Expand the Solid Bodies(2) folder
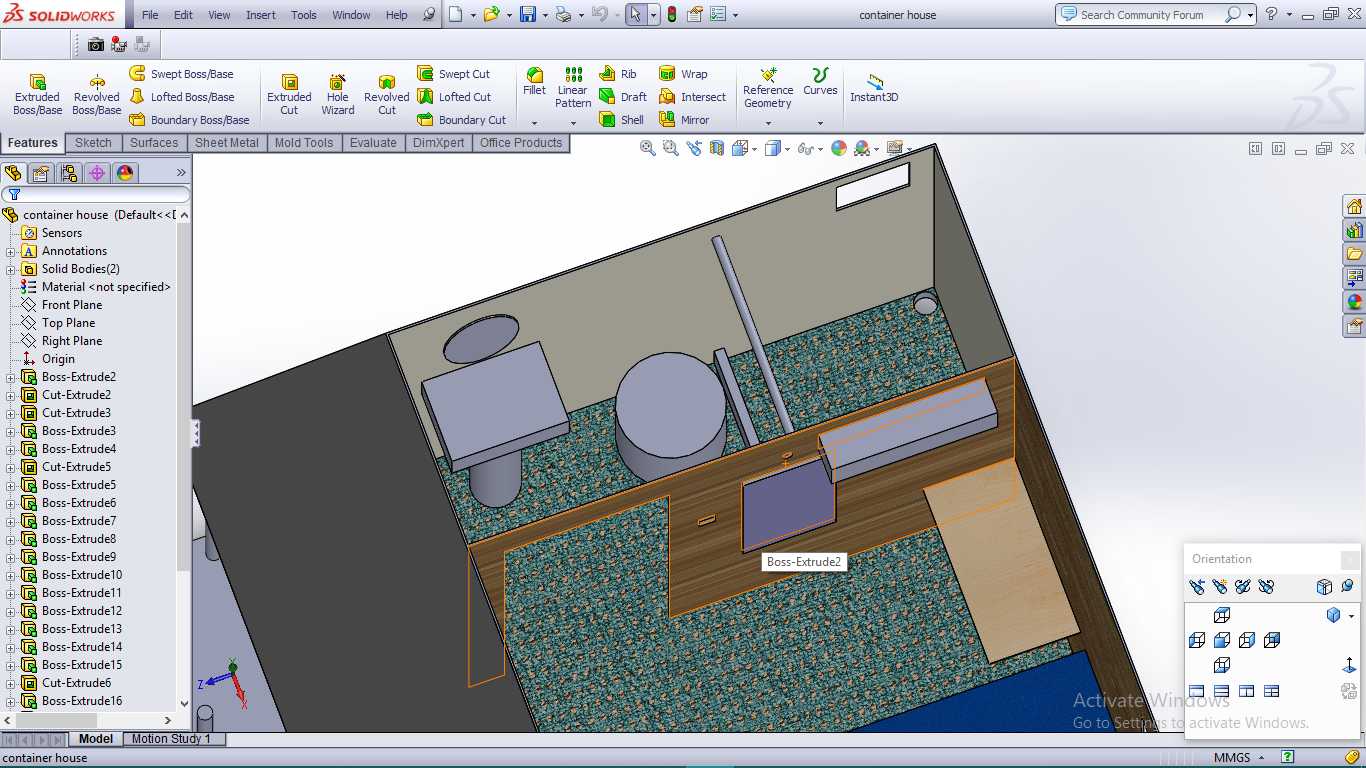The width and height of the screenshot is (1366, 768). pos(11,269)
